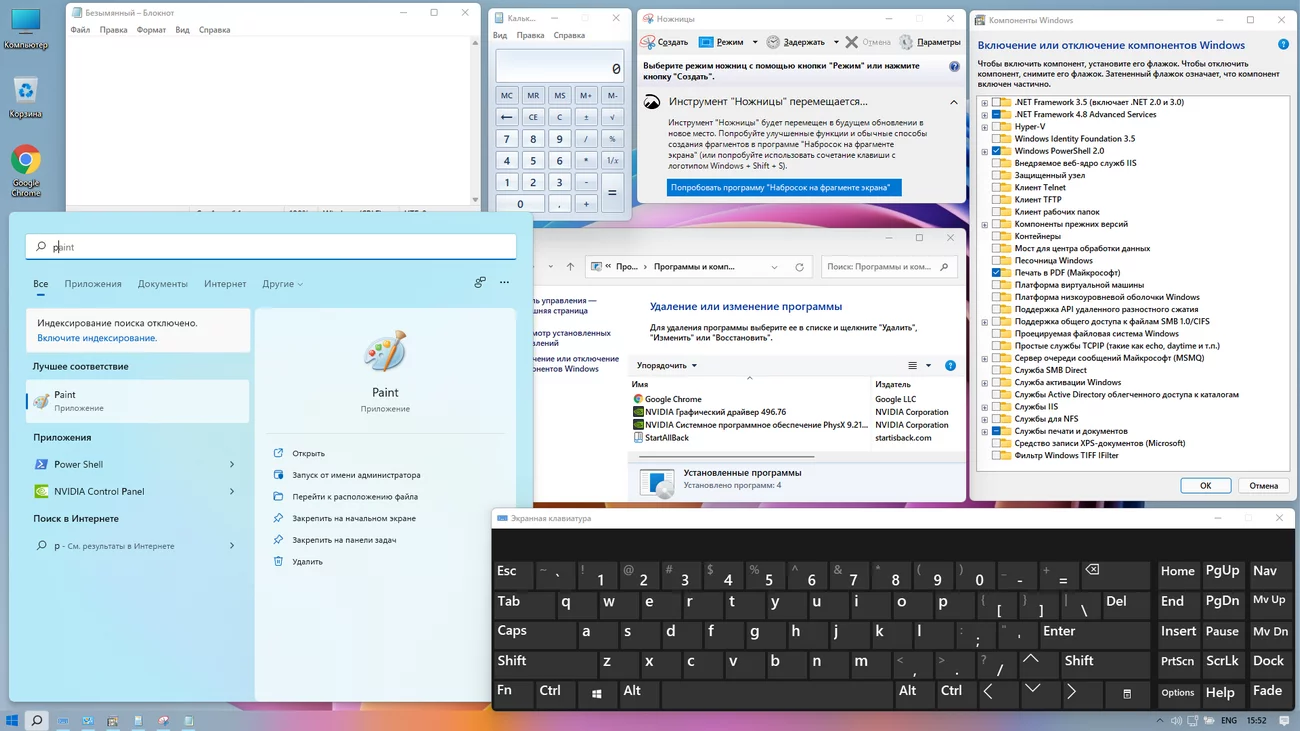This screenshot has height=731, width=1300.
Task: Open the 'Компьютер' desktop icon
Action: tap(25, 22)
